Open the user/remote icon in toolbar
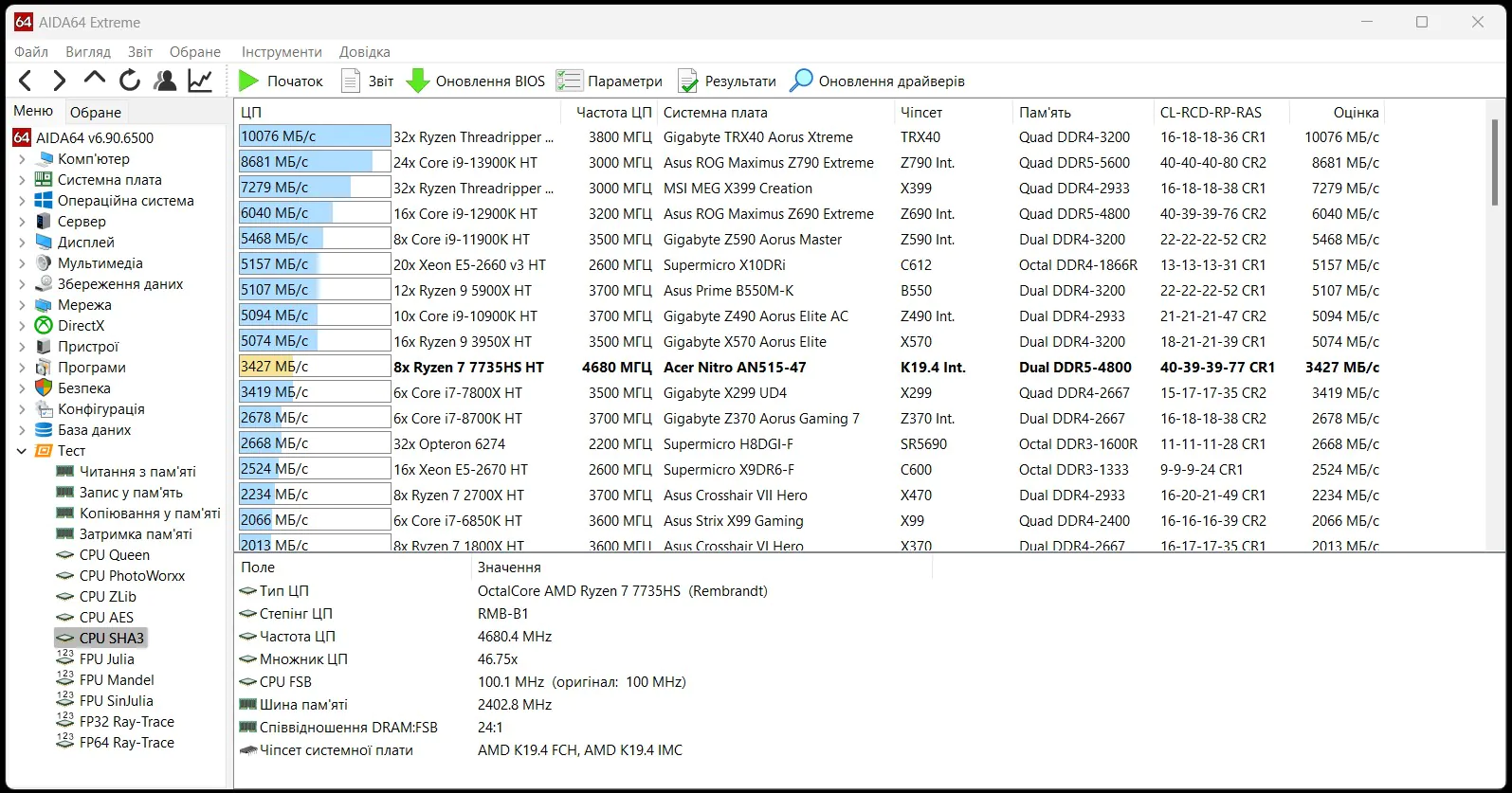The height and width of the screenshot is (793, 1512). [165, 81]
